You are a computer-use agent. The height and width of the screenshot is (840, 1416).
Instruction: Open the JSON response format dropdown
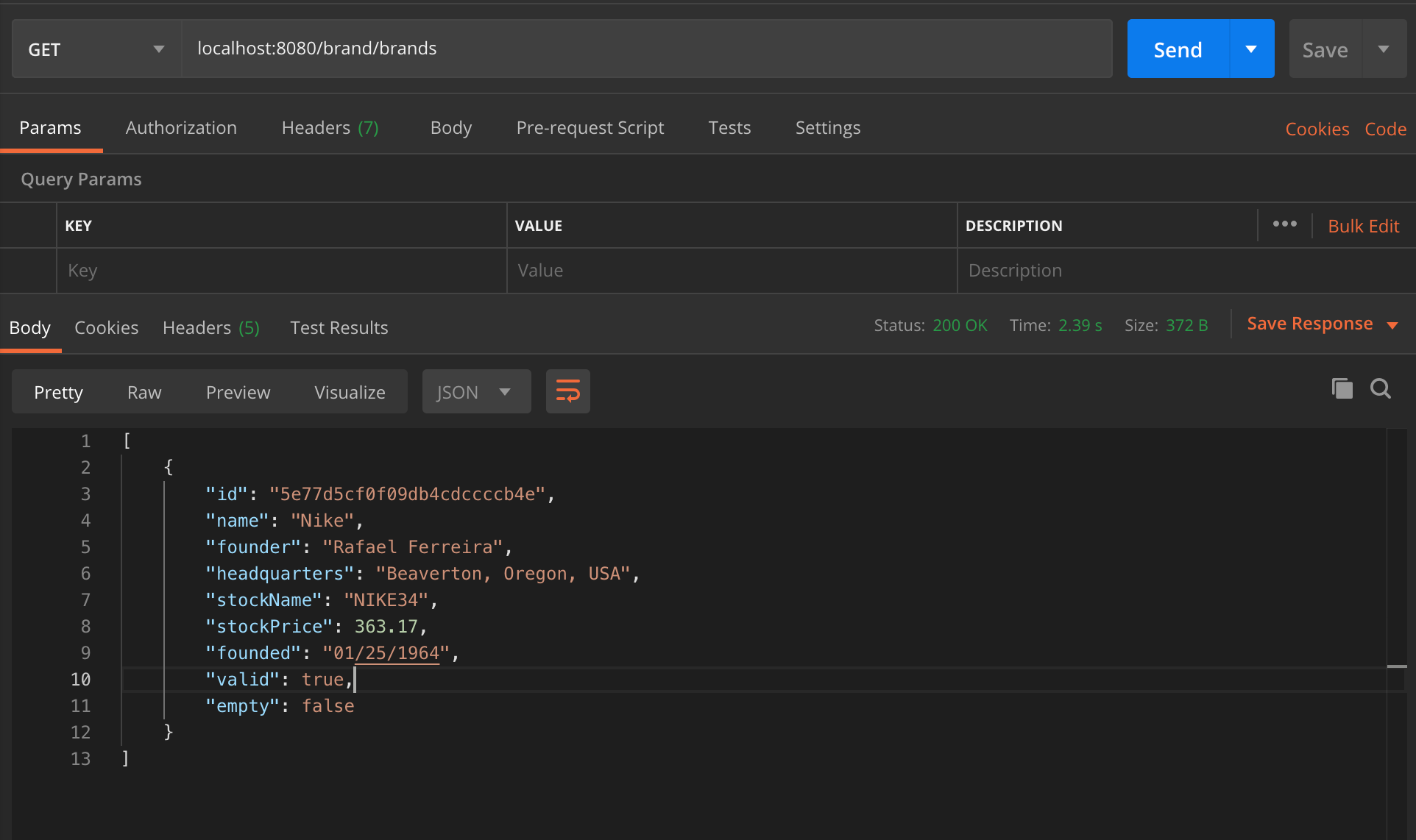[475, 391]
